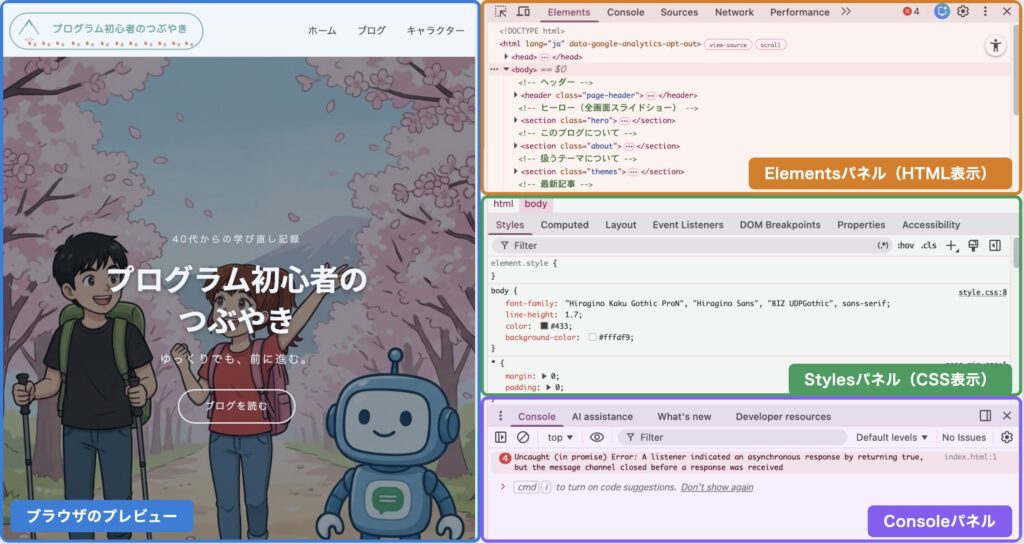Show the console sidebar icon
Image resolution: width=1024 pixels, height=544 pixels.
pos(500,437)
